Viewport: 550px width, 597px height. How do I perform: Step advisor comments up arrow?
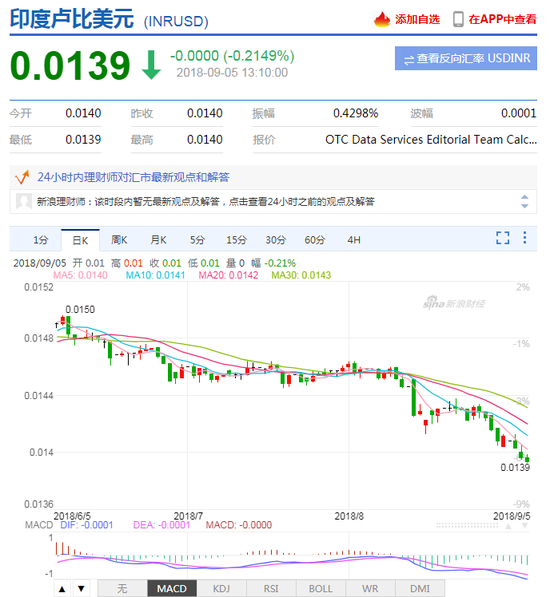(524, 197)
